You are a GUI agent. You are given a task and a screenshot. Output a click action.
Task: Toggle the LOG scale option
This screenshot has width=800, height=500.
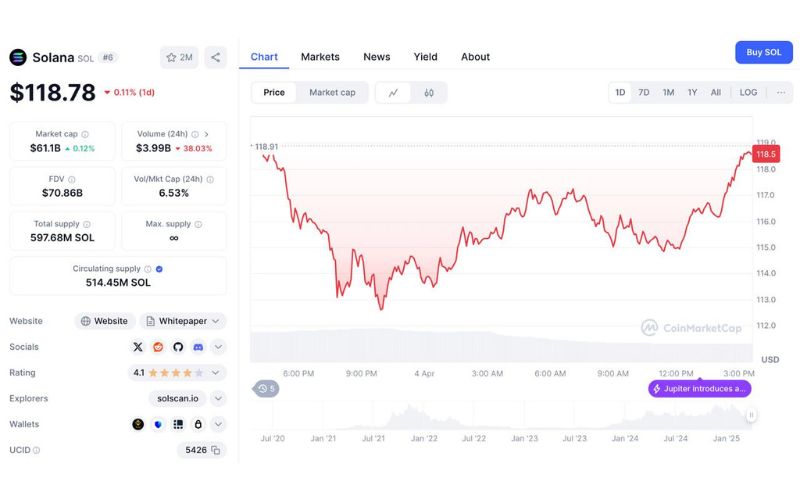748,92
